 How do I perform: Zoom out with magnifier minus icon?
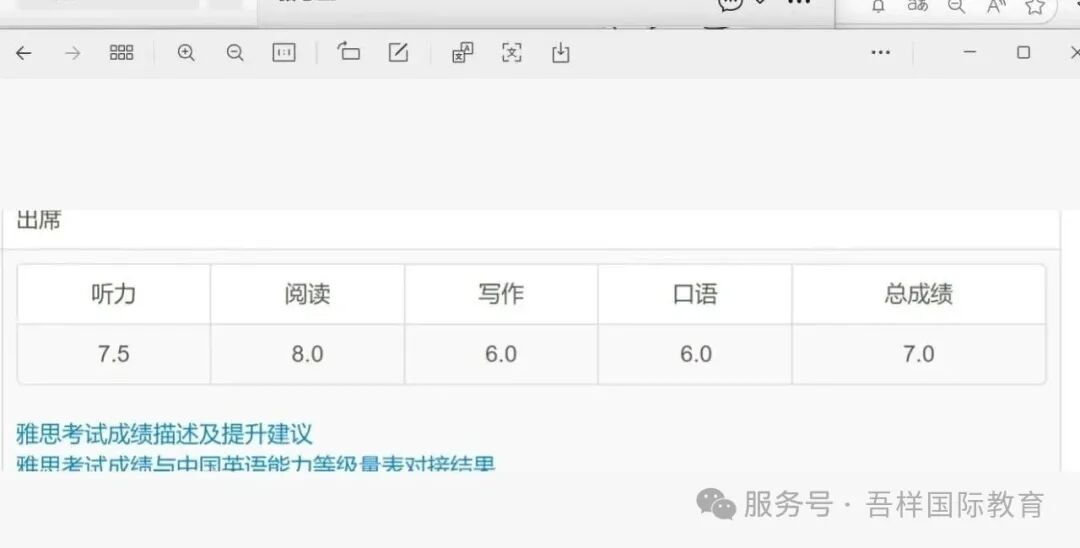pos(235,53)
